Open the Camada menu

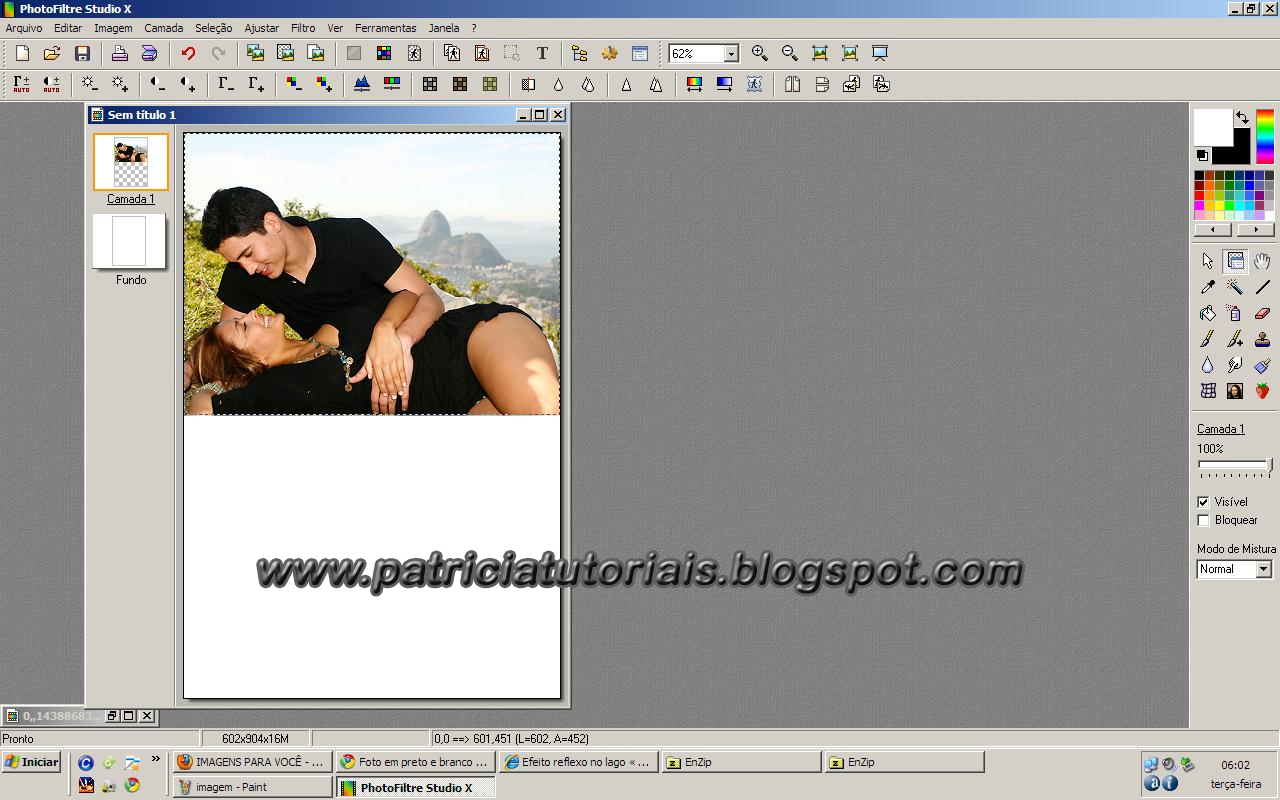[x=163, y=28]
